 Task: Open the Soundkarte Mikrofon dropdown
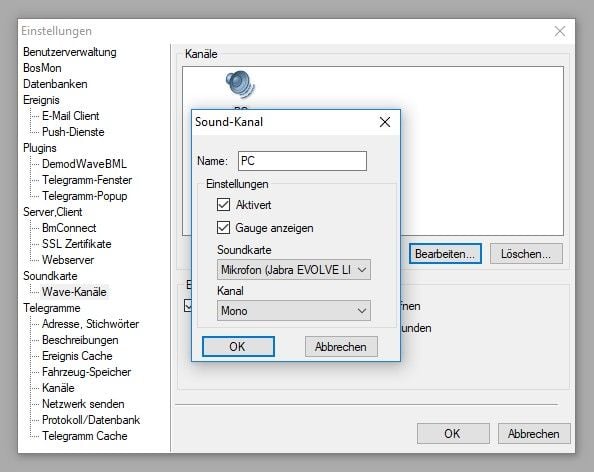(x=294, y=270)
